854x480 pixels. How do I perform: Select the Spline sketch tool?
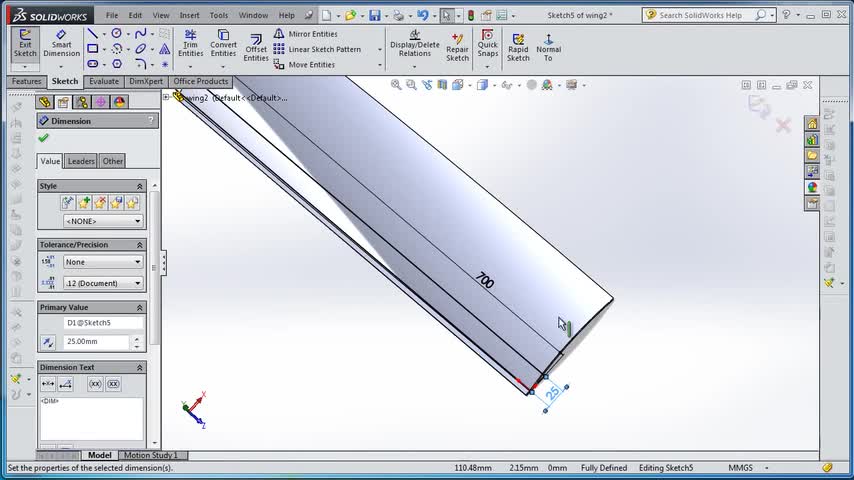[x=141, y=34]
